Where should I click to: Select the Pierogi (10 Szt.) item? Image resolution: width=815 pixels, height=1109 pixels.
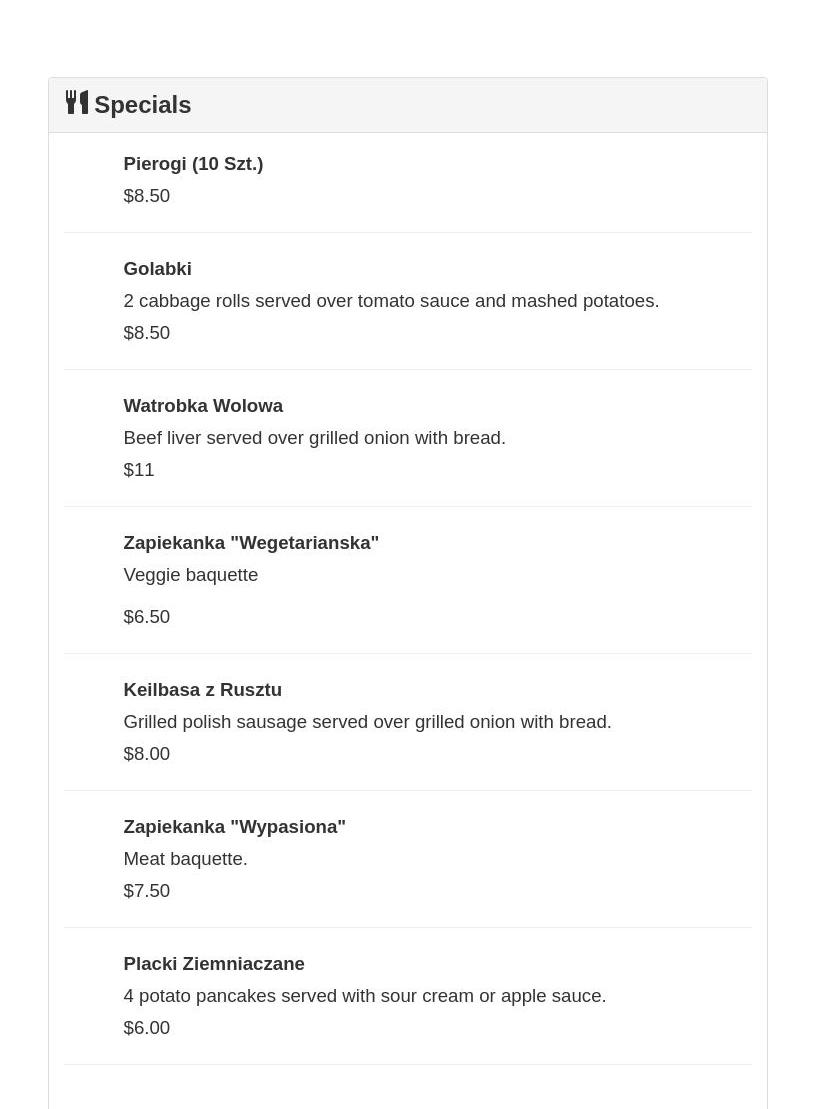193,164
